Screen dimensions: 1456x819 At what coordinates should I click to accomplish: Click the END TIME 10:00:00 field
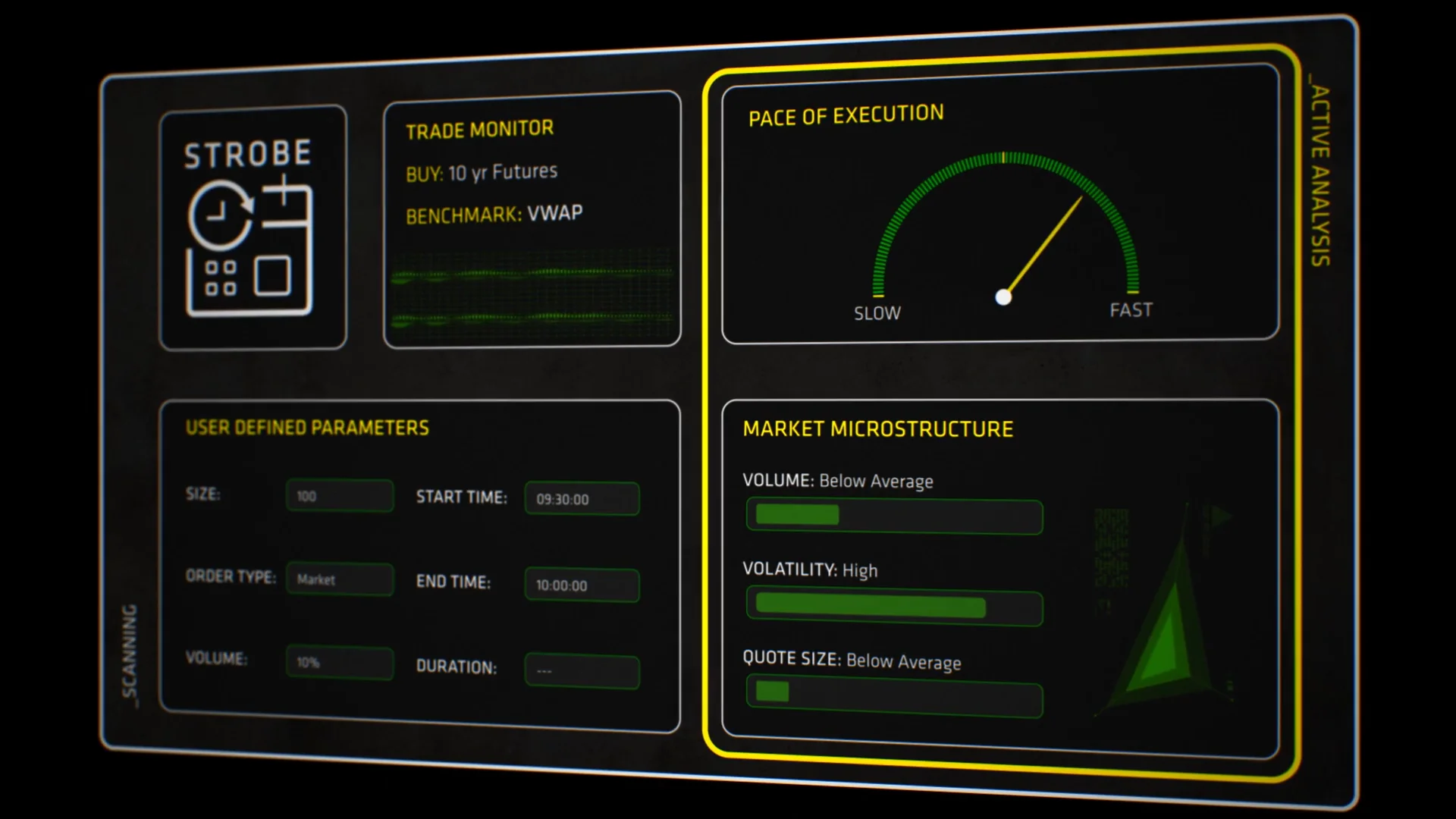coord(582,585)
